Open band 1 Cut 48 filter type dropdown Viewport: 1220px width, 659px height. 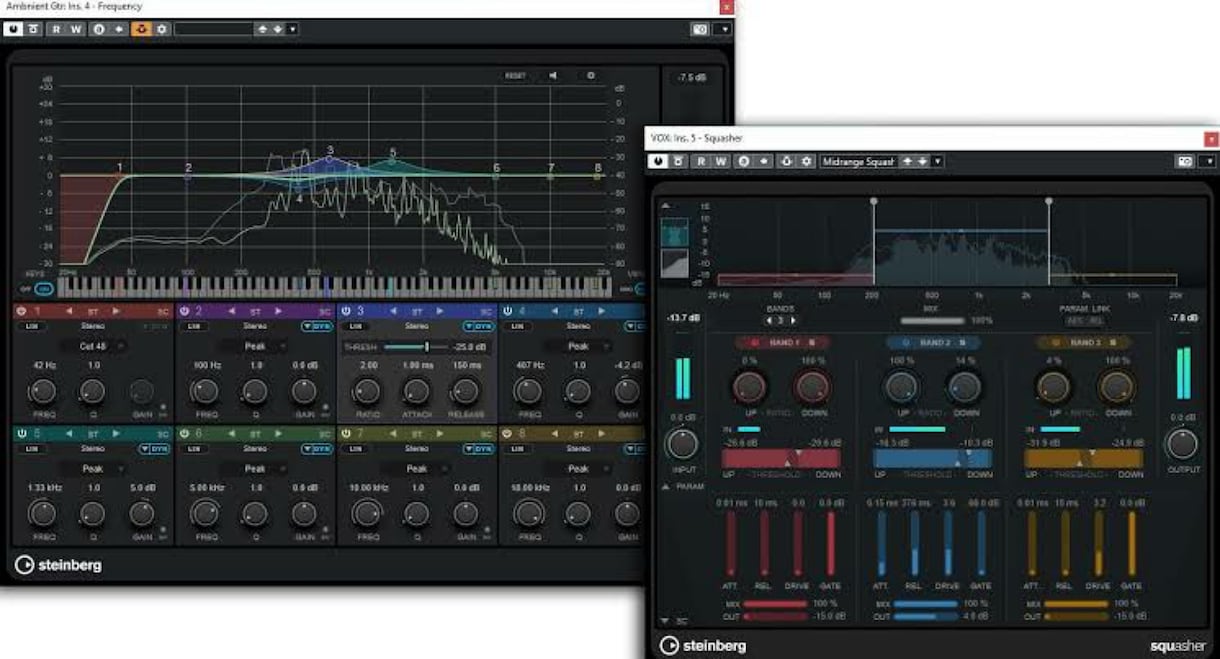click(x=92, y=346)
